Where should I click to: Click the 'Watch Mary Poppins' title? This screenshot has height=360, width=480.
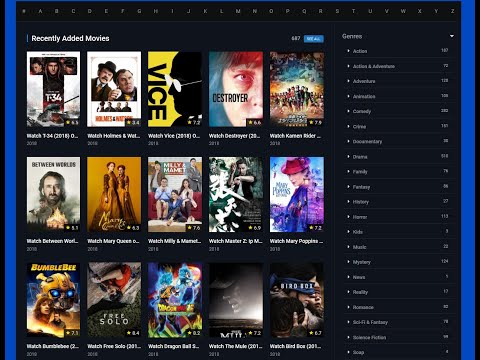click(296, 241)
